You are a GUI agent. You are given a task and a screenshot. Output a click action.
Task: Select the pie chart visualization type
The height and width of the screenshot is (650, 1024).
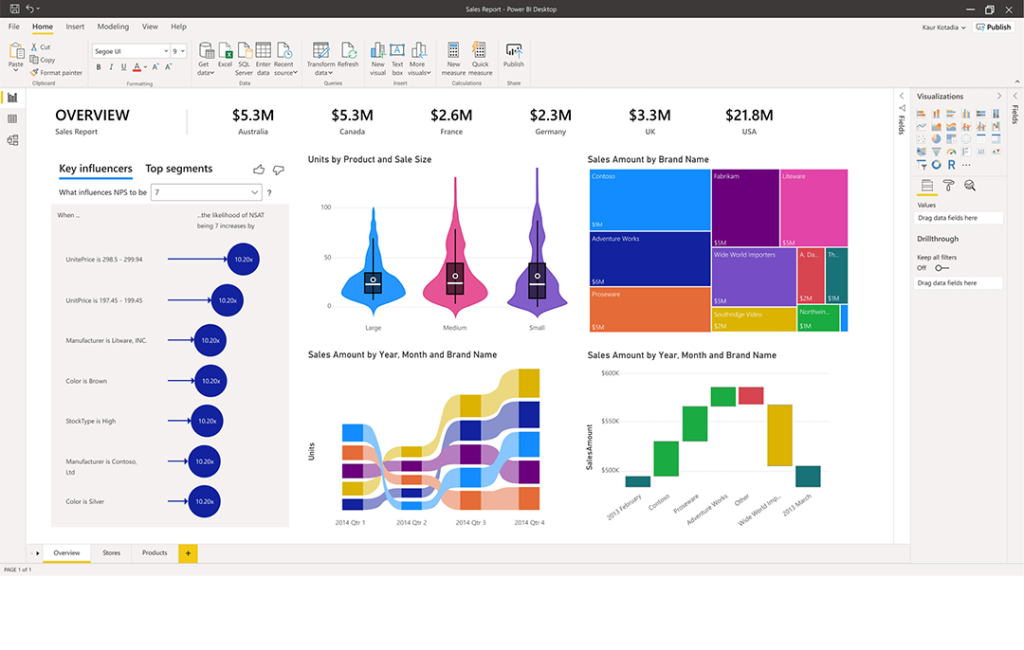(936, 139)
